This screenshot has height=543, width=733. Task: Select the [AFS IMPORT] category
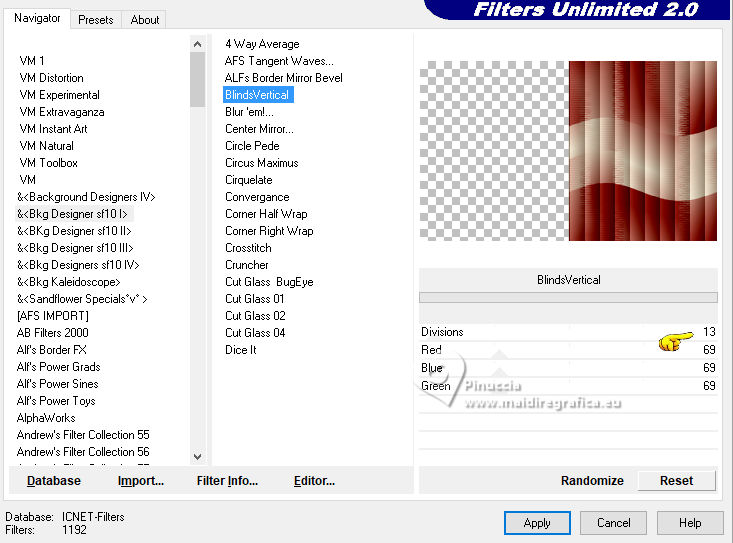[52, 316]
